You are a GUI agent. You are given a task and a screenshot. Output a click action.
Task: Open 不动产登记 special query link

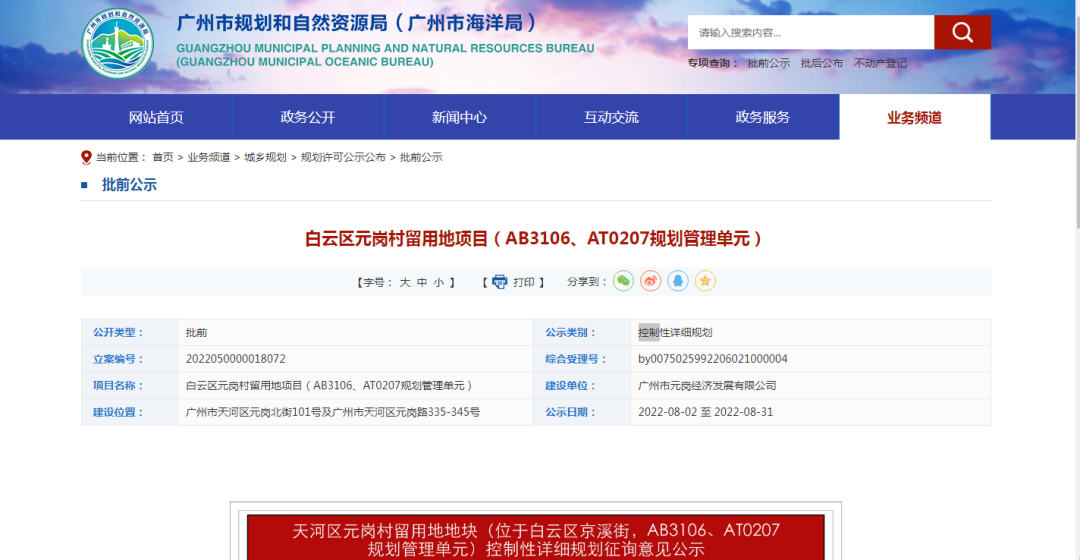click(x=880, y=63)
